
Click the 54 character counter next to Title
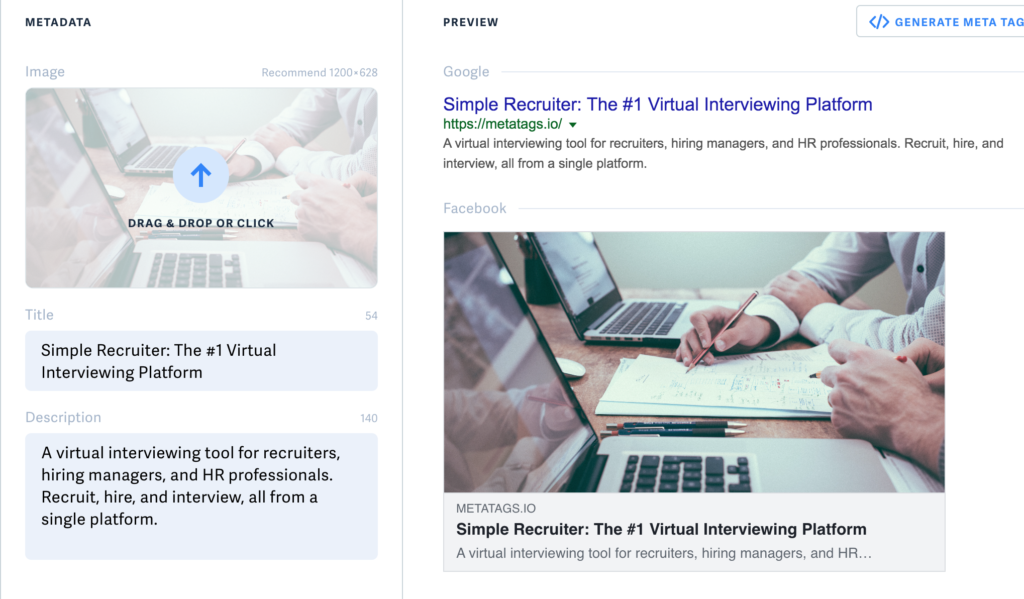click(x=372, y=314)
